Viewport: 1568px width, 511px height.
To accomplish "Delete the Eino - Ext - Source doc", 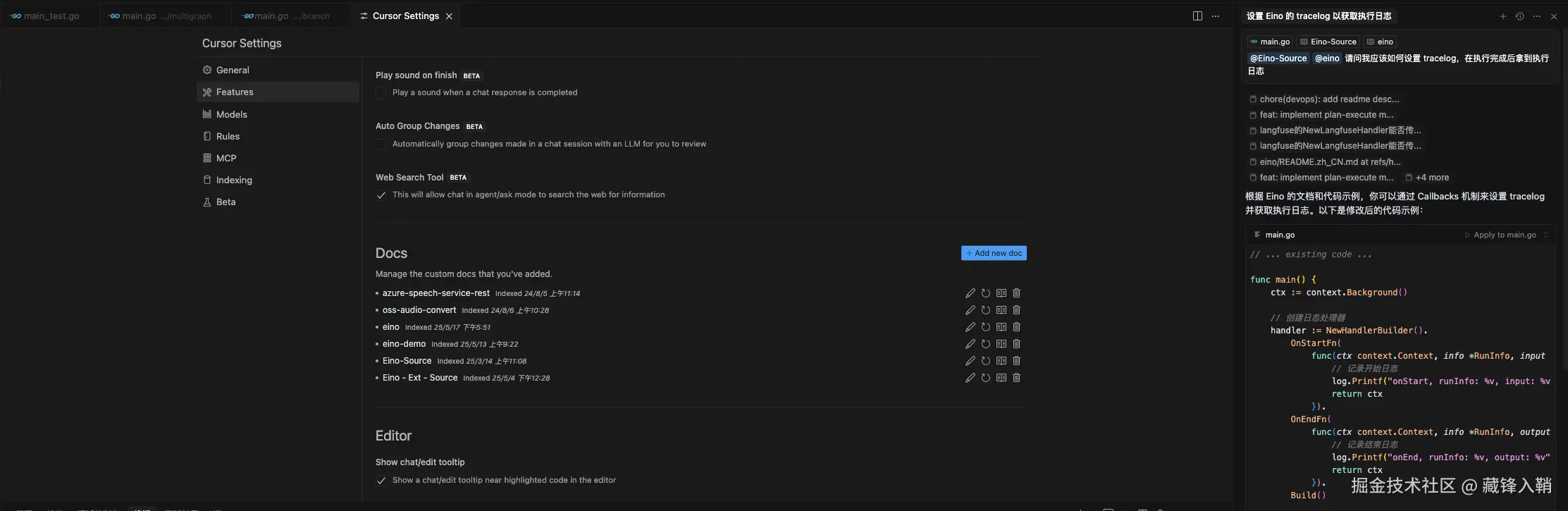I will click(1016, 378).
